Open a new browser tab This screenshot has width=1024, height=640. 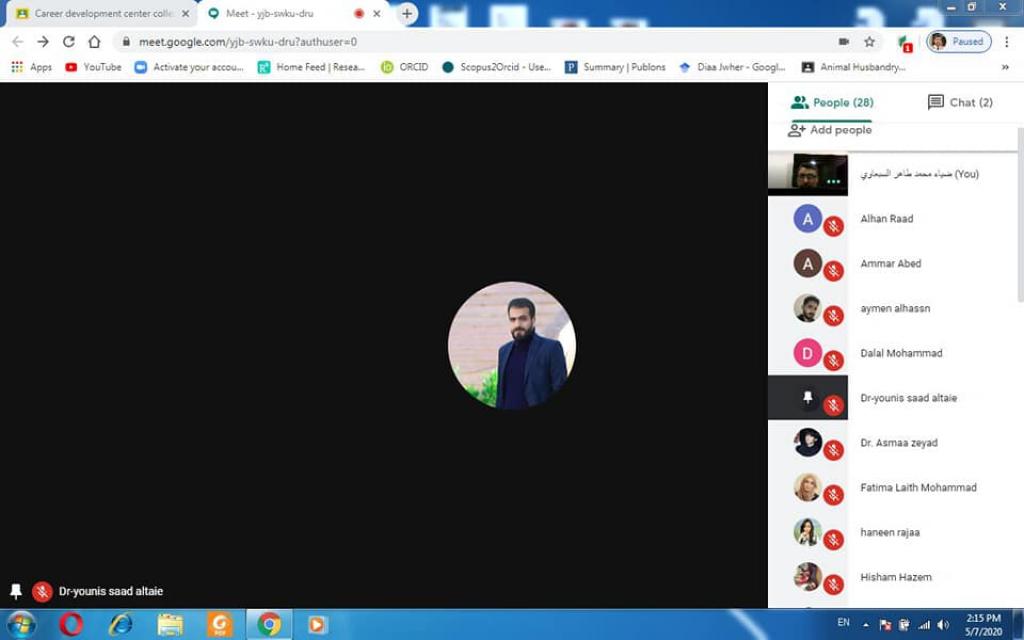coord(407,14)
